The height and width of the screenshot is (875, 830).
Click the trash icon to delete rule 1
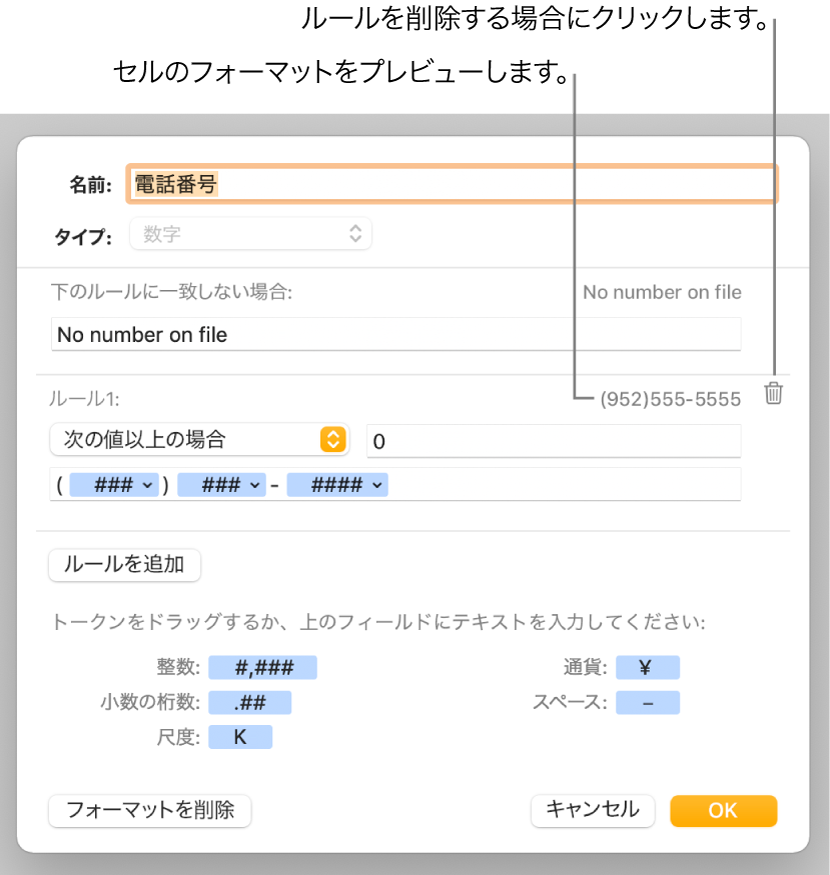tap(775, 395)
